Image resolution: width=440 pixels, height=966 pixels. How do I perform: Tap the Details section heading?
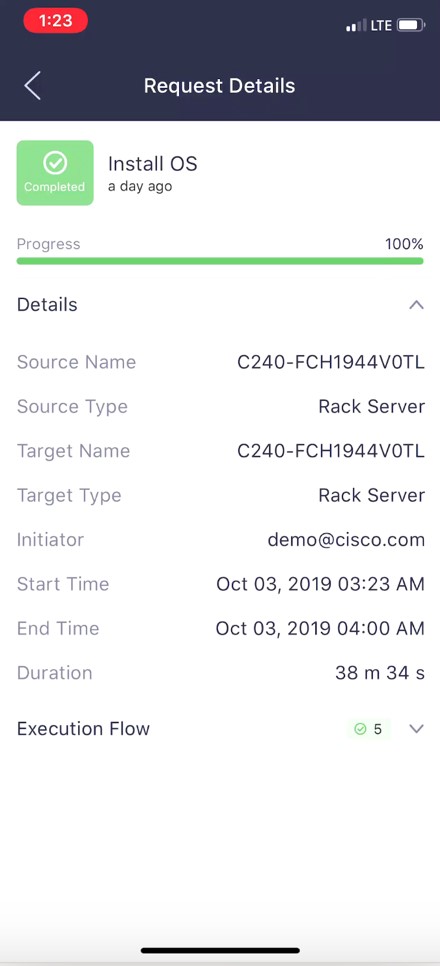tap(47, 304)
